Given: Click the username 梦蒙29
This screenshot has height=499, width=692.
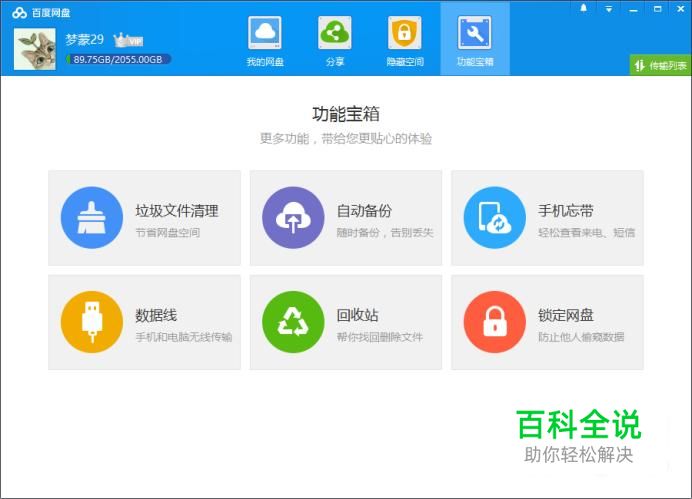Looking at the screenshot, I should 85,40.
